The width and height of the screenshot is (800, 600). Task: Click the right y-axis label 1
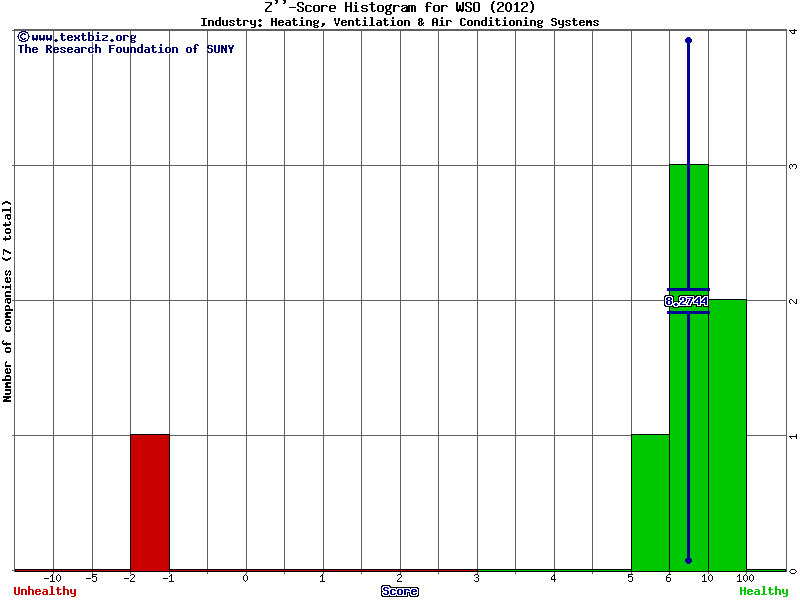(793, 436)
